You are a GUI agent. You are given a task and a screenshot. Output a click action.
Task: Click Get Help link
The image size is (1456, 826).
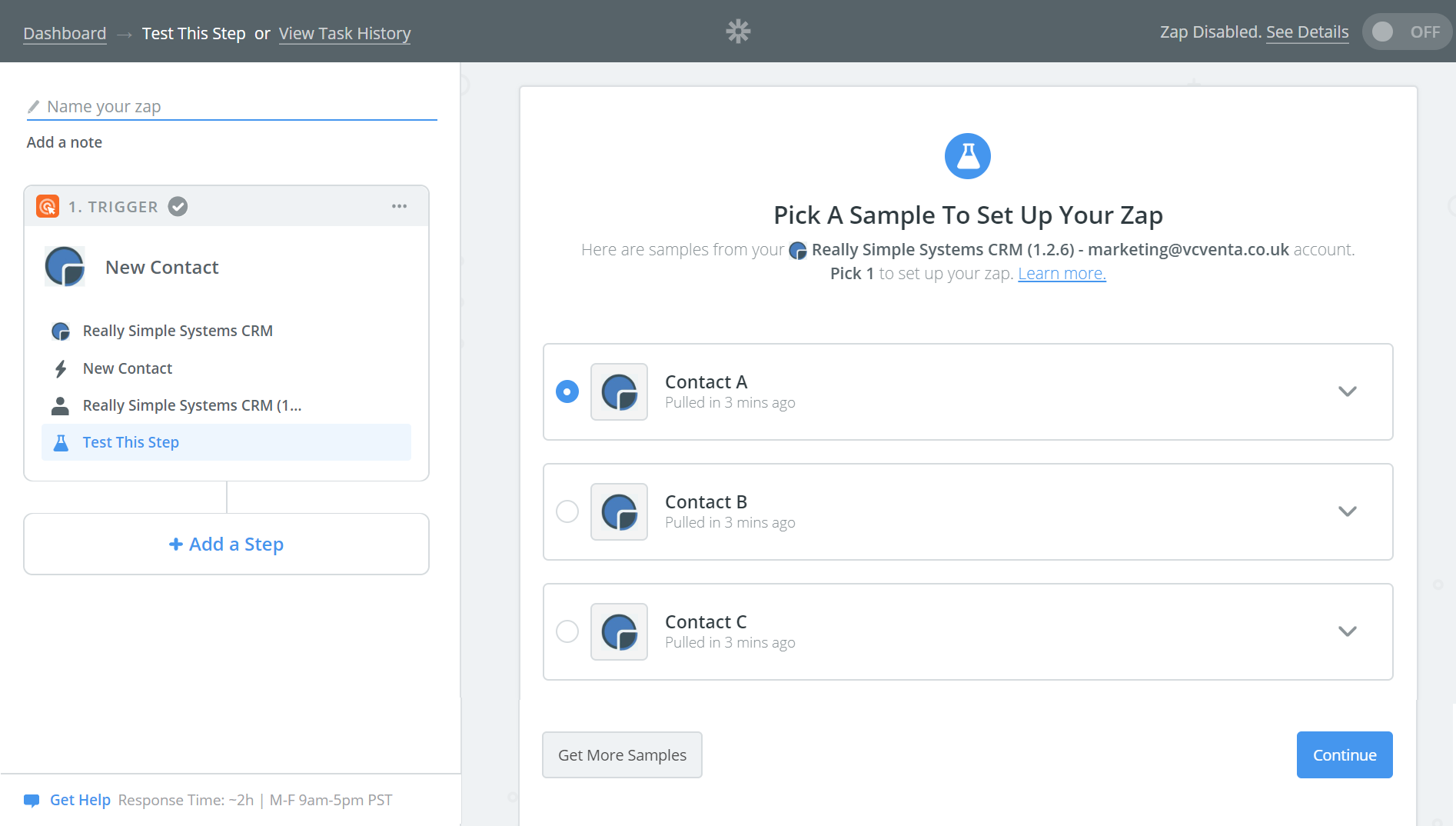[x=80, y=800]
